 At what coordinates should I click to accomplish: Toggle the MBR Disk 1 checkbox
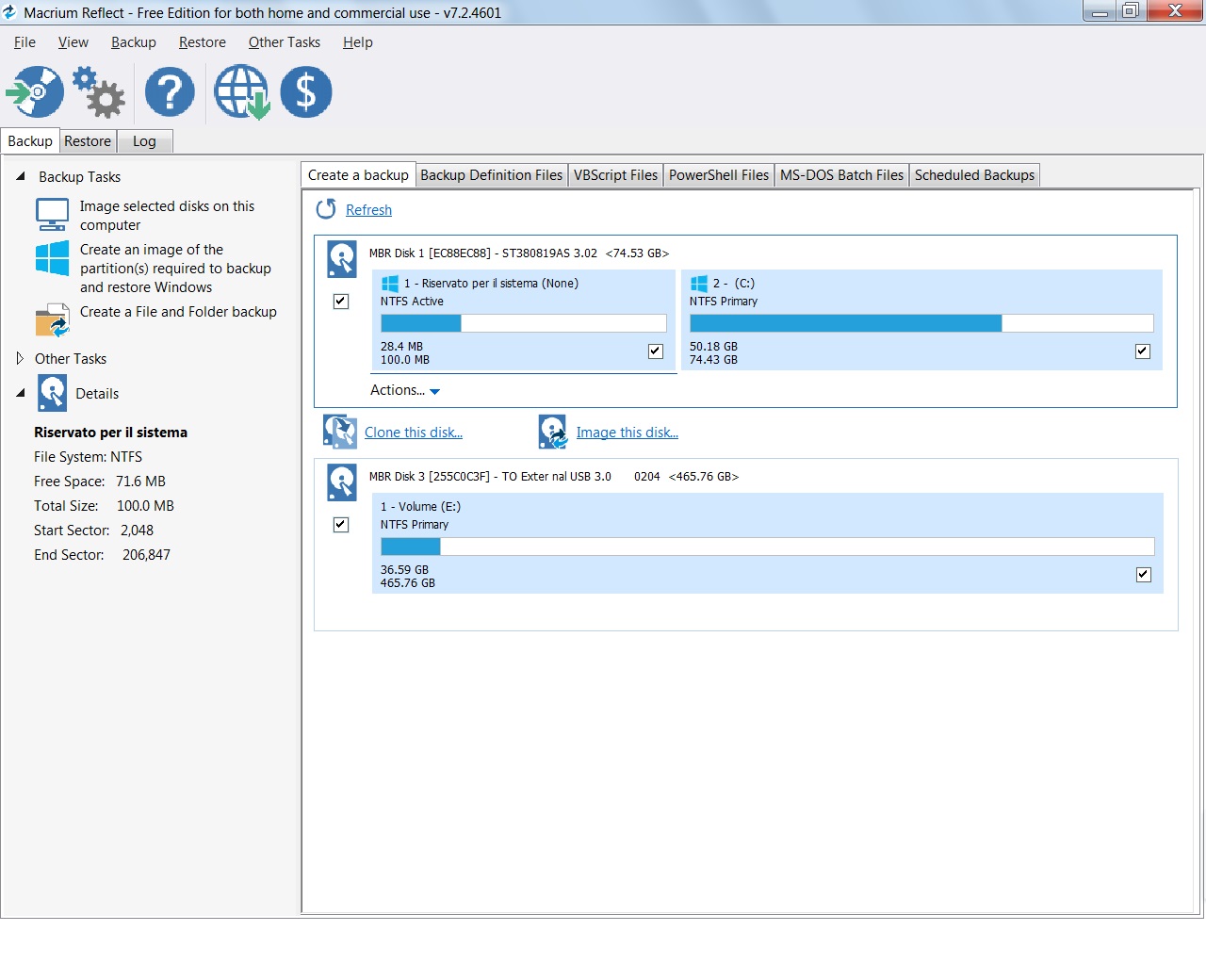coord(341,302)
